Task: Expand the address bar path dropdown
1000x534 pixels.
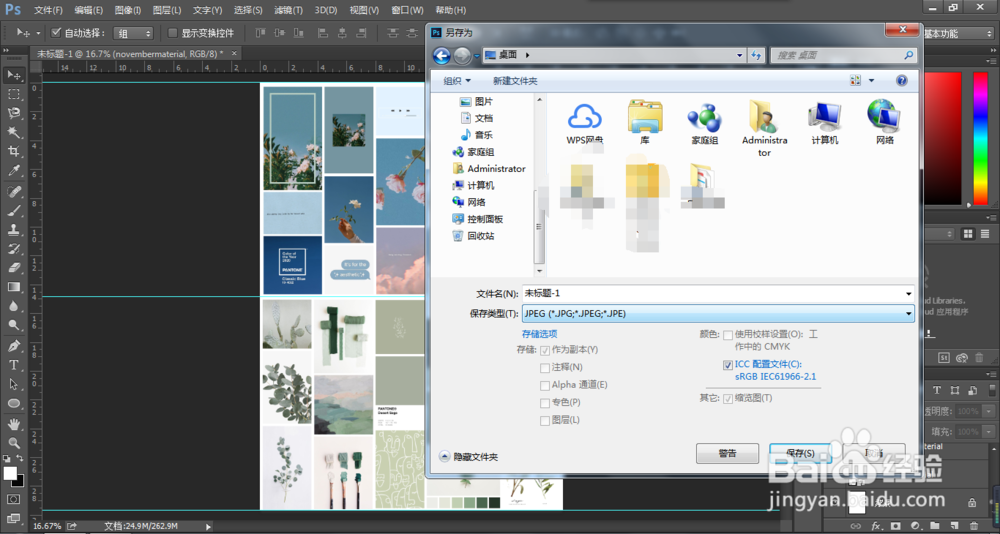Action: tap(739, 56)
